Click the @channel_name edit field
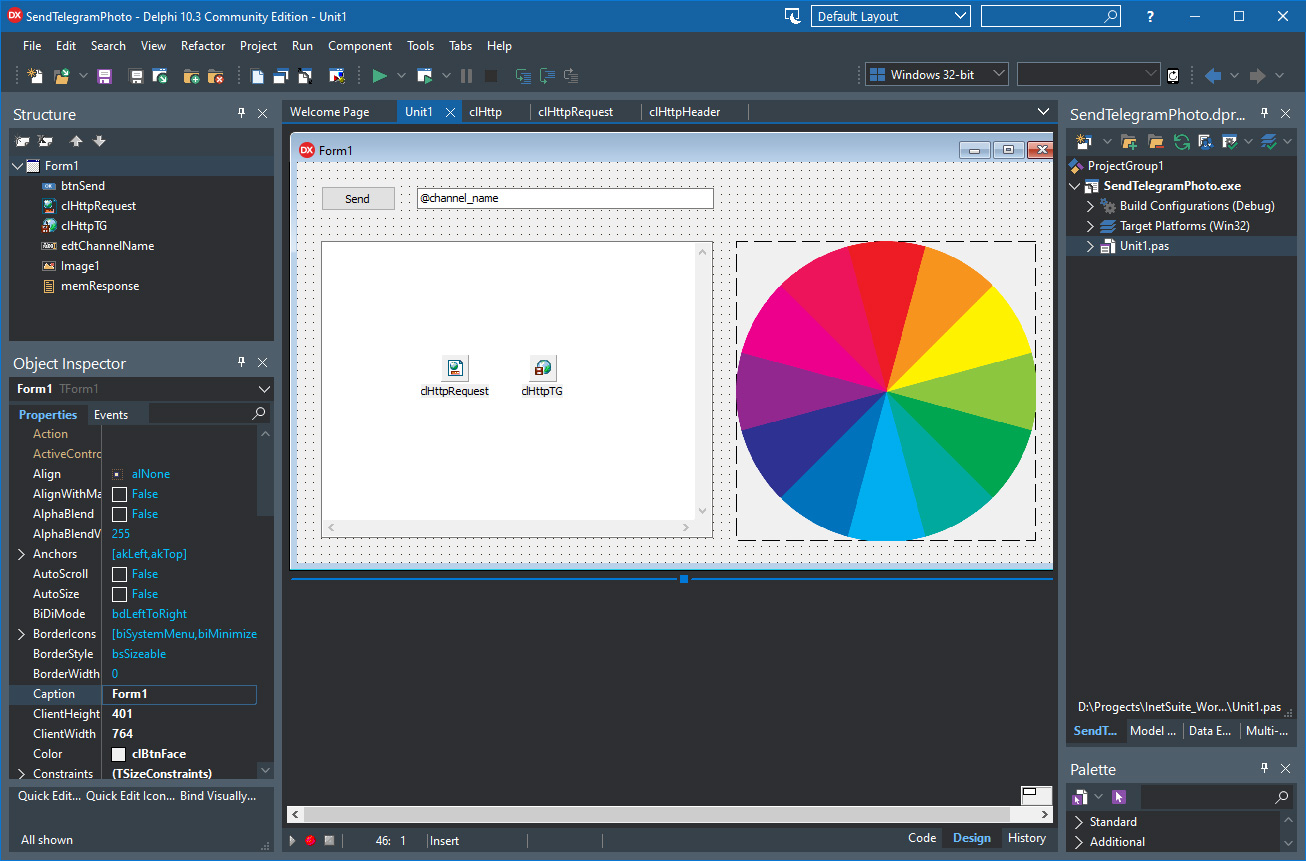This screenshot has height=861, width=1306. 565,199
